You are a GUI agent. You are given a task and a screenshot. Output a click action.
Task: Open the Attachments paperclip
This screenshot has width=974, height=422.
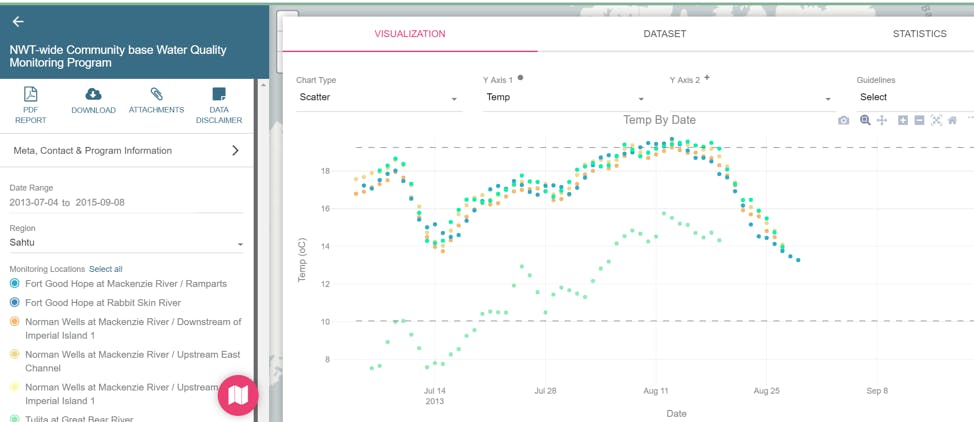click(157, 101)
